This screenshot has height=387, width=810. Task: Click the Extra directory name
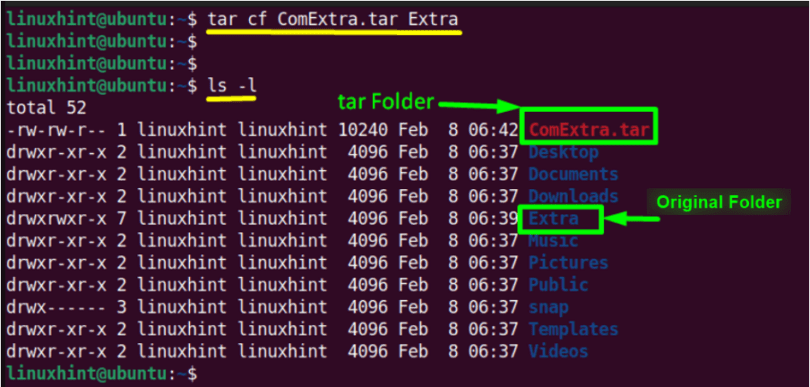pyautogui.click(x=553, y=219)
